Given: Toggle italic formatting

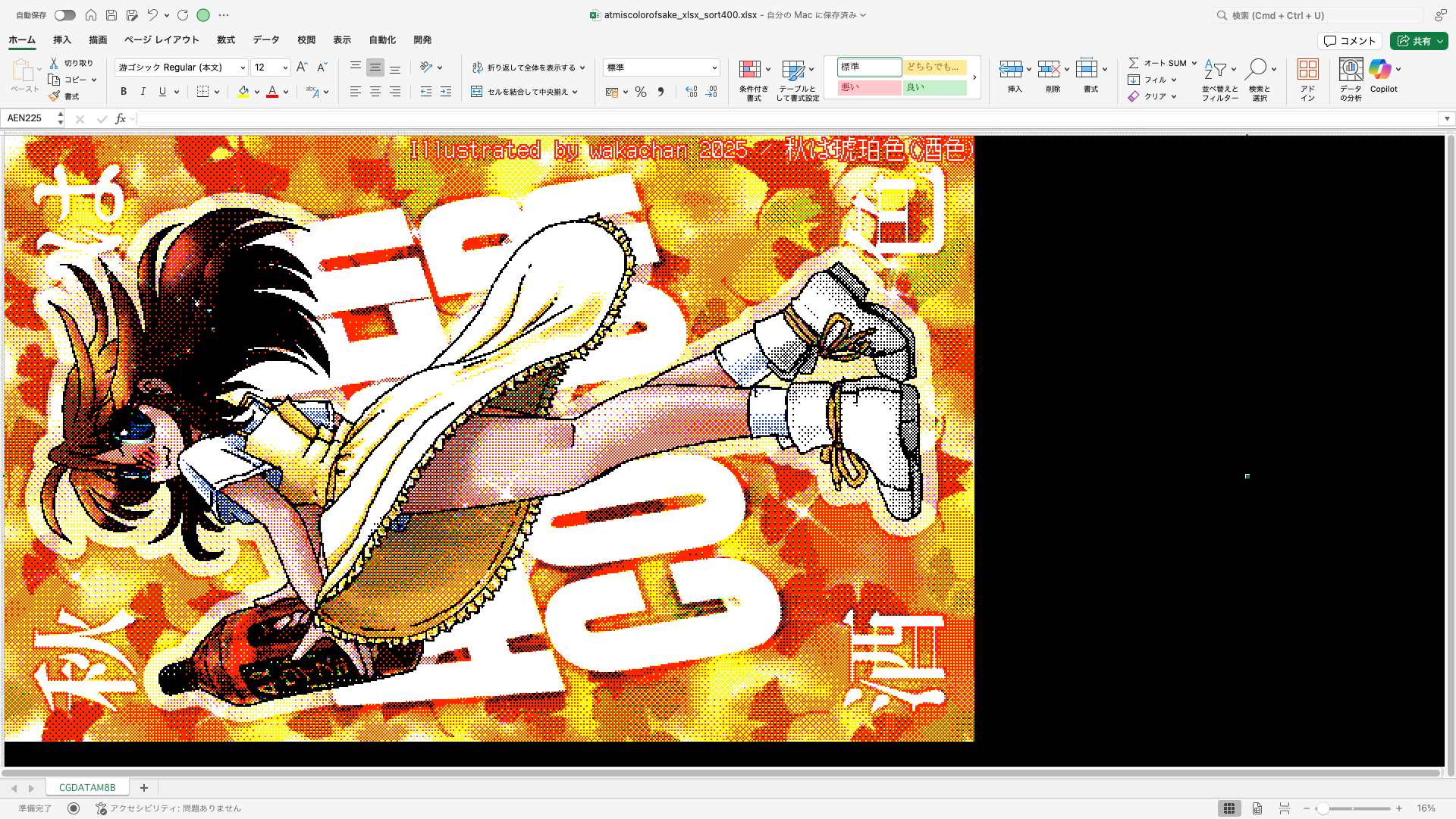Looking at the screenshot, I should [x=143, y=92].
